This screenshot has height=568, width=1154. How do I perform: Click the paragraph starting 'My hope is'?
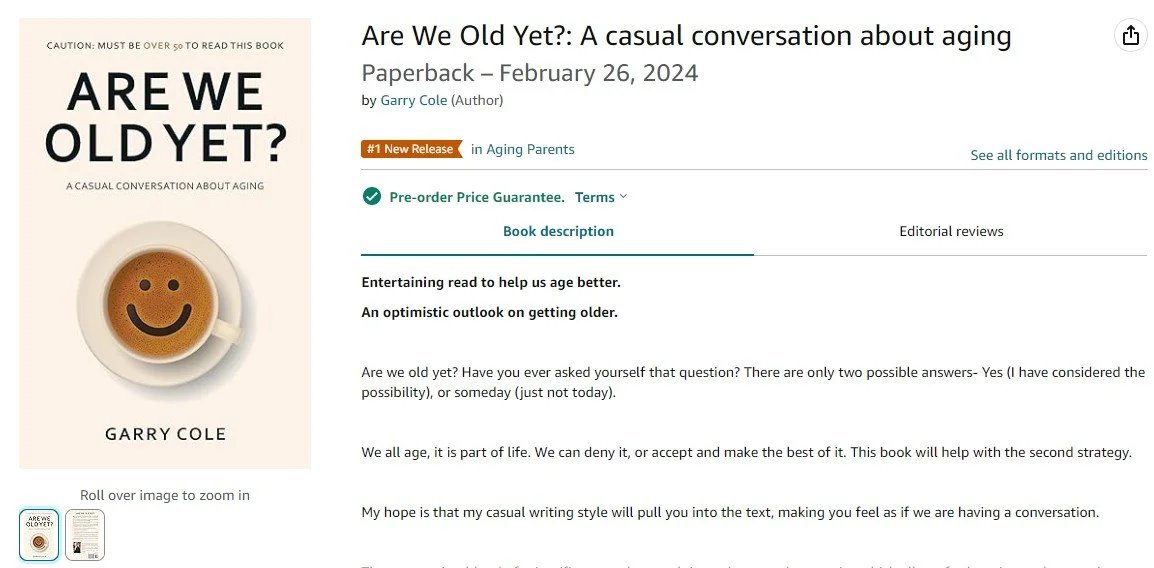tap(730, 512)
